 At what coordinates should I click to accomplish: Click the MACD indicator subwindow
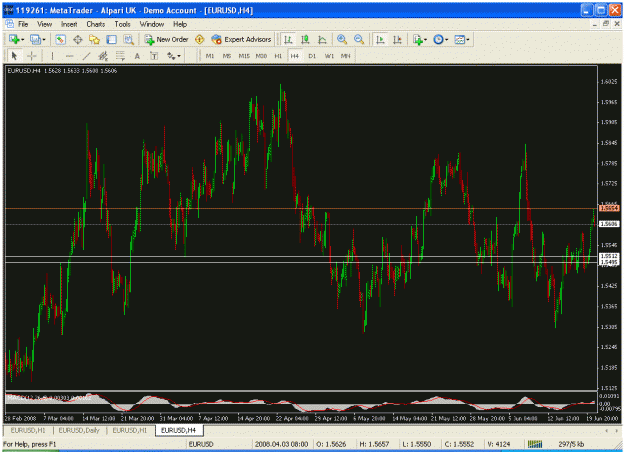pyautogui.click(x=301, y=403)
